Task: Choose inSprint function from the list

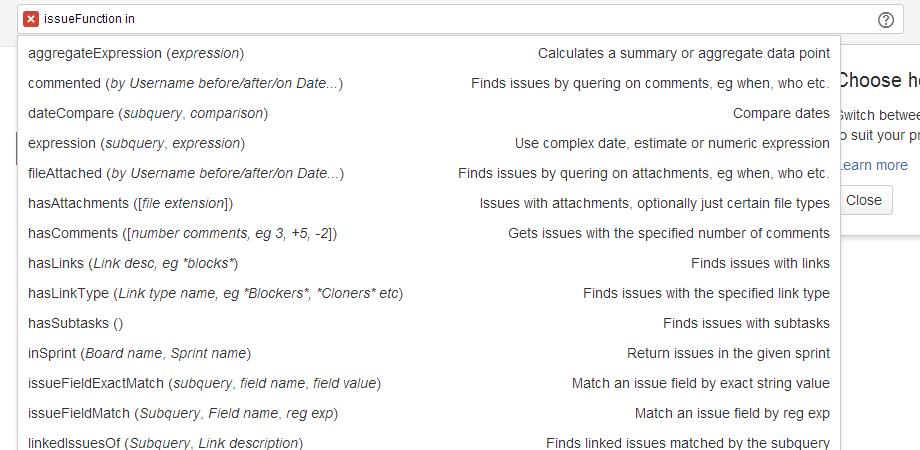Action: pyautogui.click(x=429, y=353)
